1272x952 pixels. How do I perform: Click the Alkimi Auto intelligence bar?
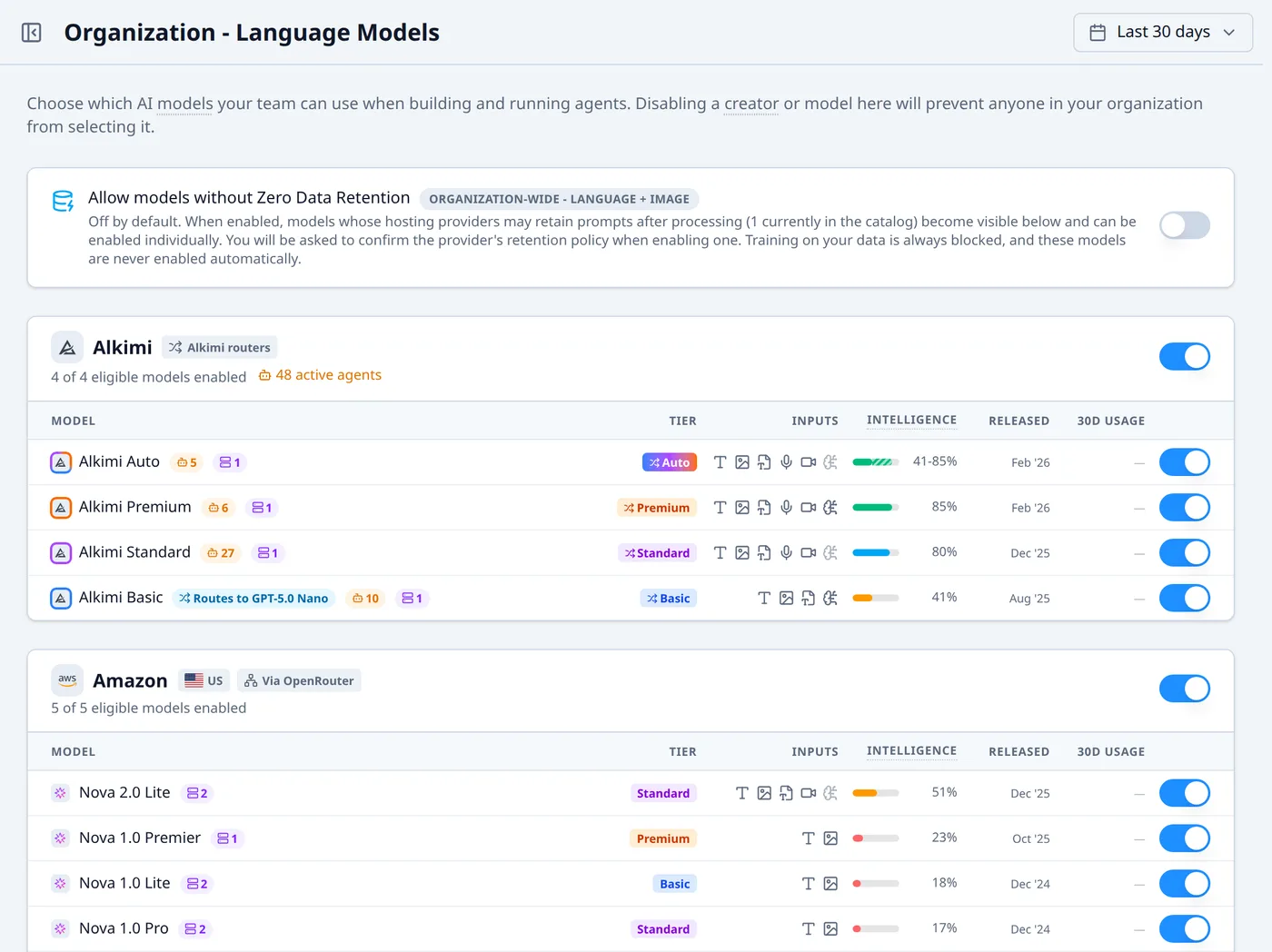(876, 462)
